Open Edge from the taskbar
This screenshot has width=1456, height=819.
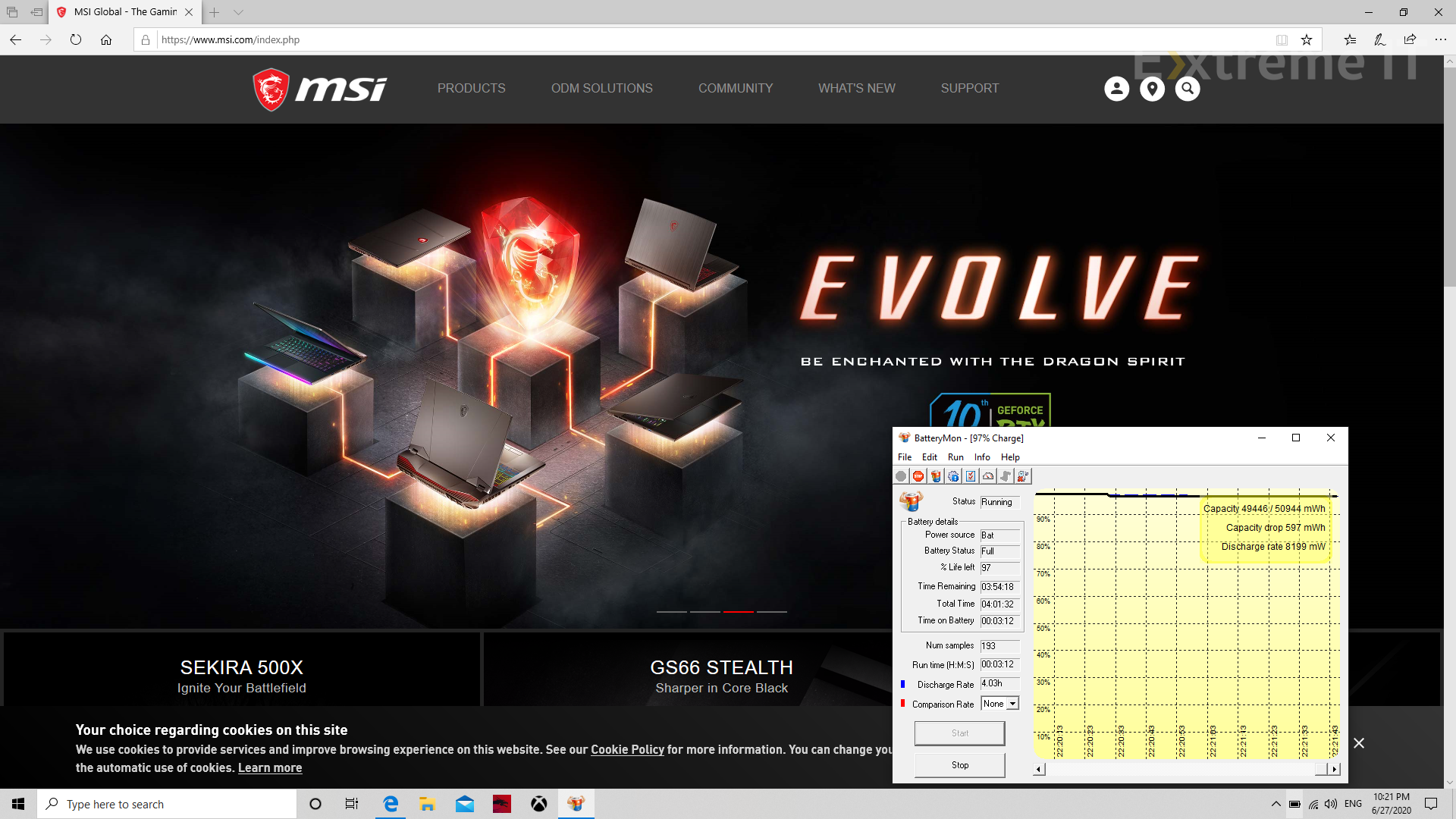[391, 804]
